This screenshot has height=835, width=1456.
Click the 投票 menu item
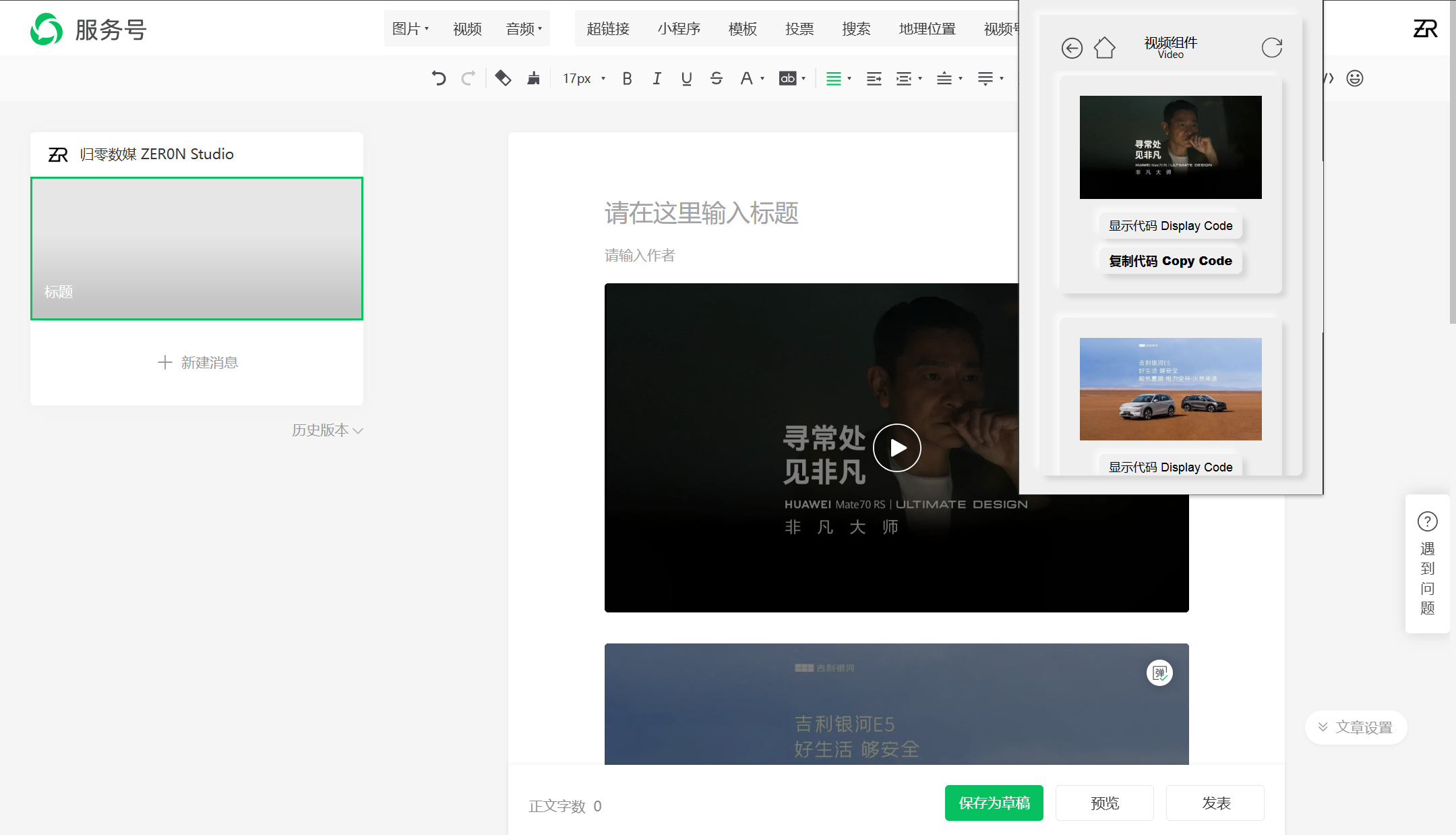coord(799,29)
